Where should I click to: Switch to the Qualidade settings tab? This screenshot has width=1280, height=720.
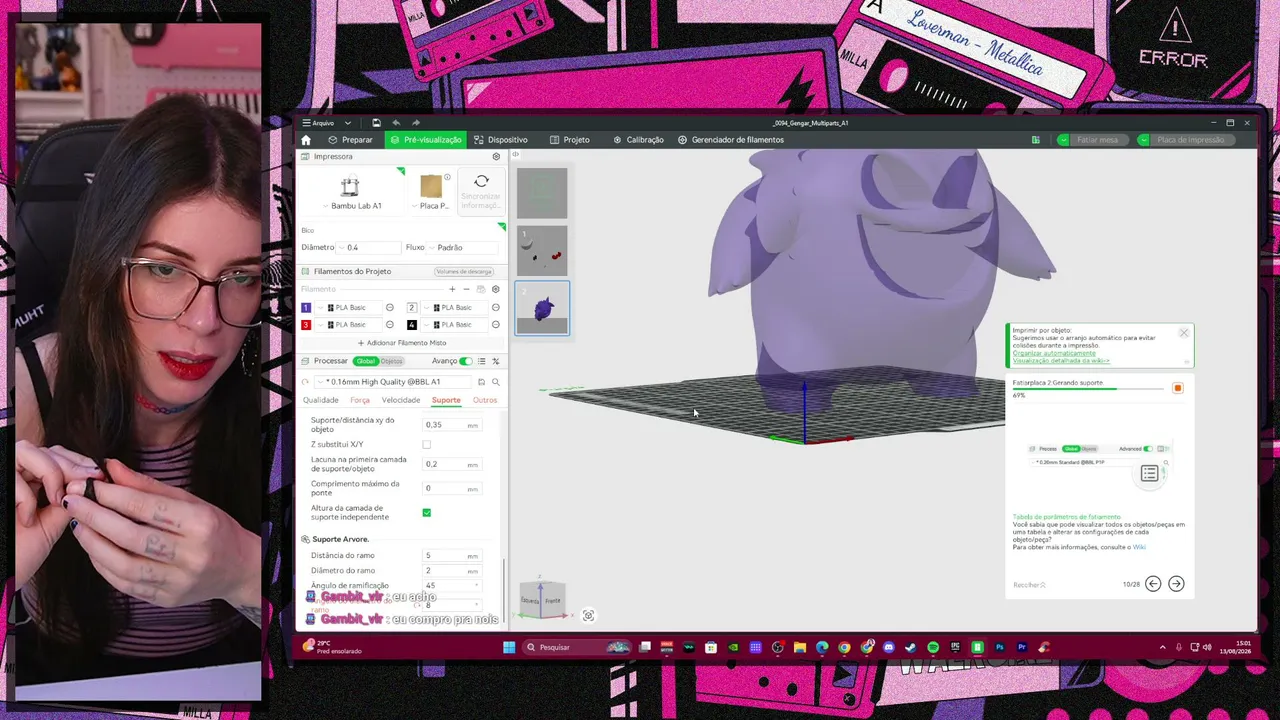point(321,400)
